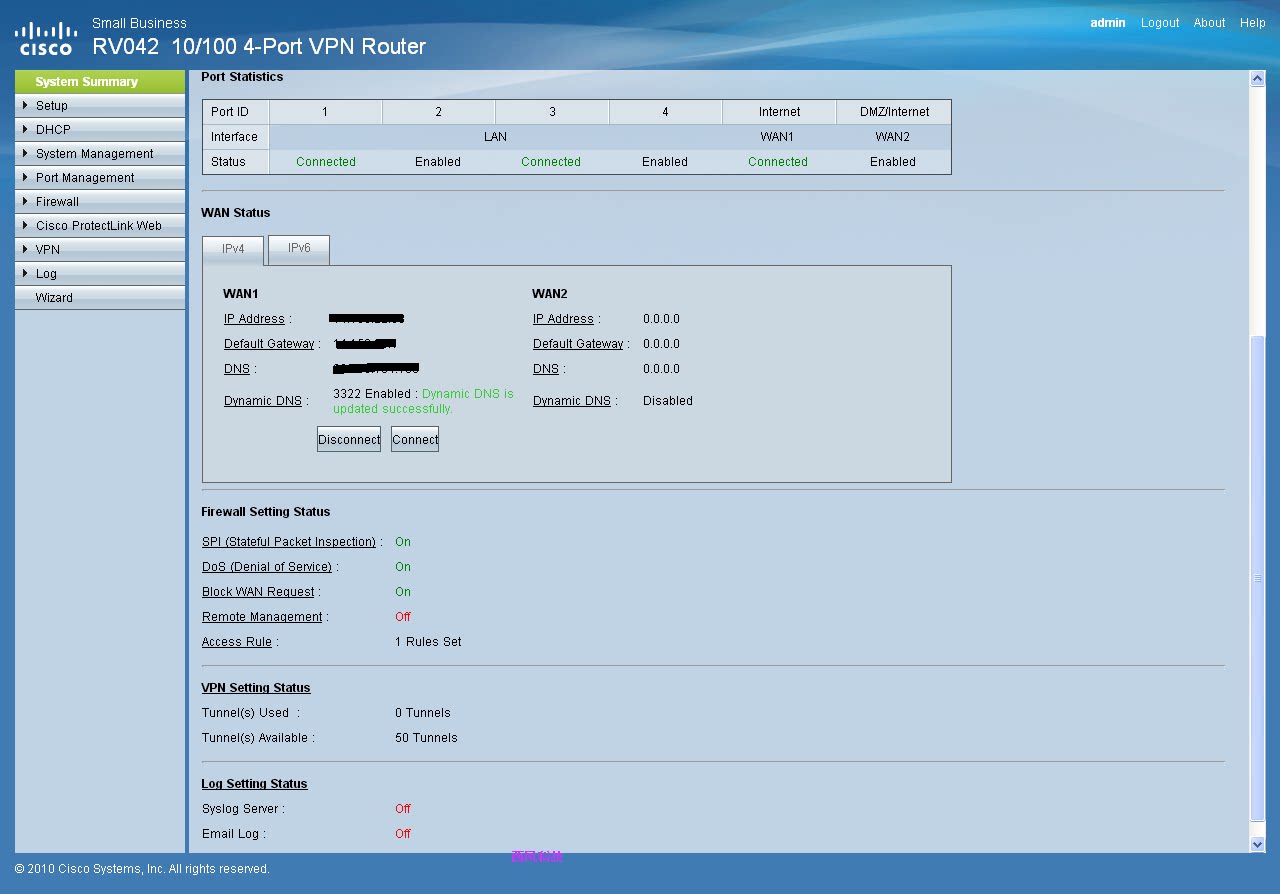
Task: Open Block WAN Request link
Action: point(258,592)
